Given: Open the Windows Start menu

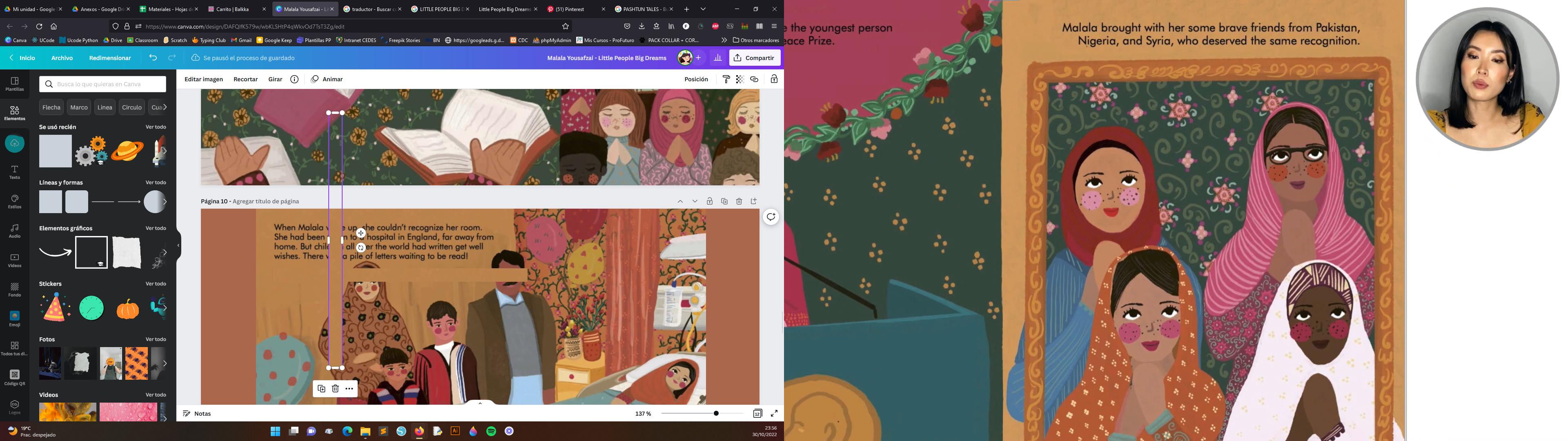Looking at the screenshot, I should [275, 431].
